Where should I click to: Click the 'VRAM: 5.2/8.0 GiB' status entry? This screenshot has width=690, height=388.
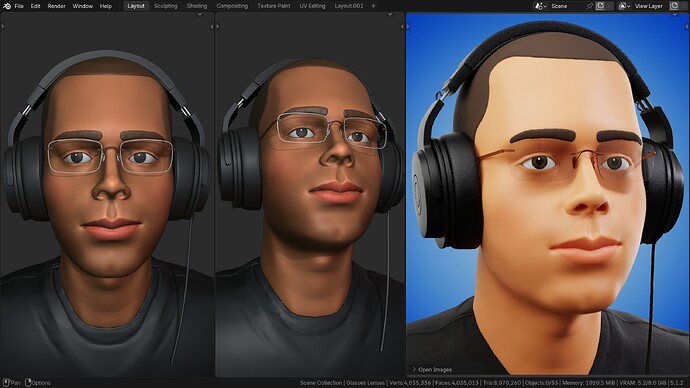642,383
